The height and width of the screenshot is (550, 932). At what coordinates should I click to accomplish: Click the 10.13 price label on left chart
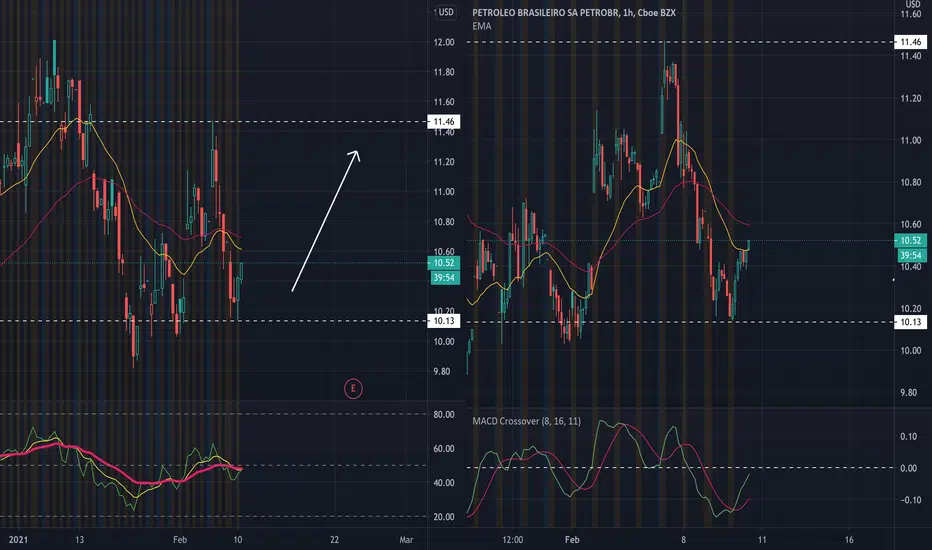443,321
